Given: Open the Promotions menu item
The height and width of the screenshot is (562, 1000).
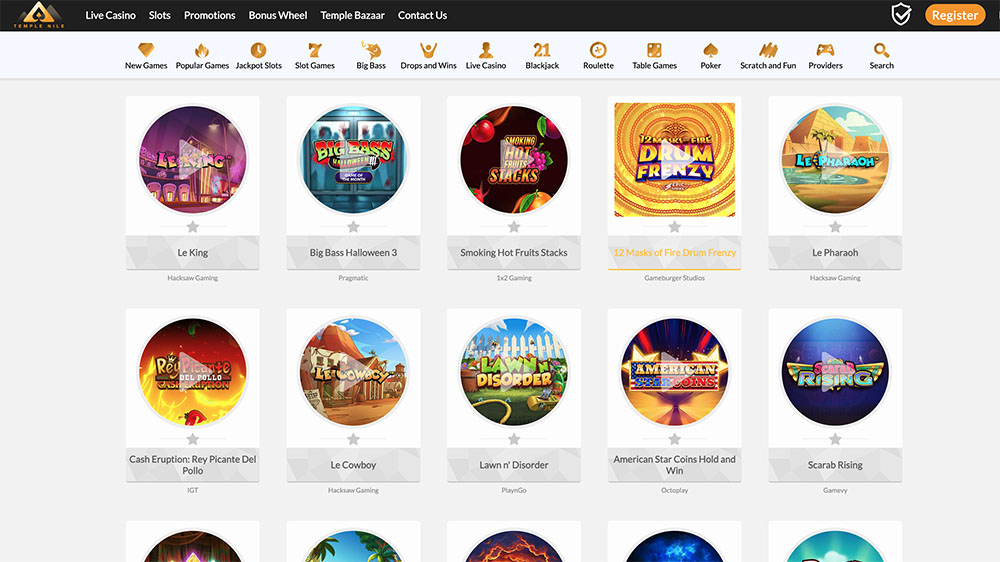Looking at the screenshot, I should coord(209,15).
